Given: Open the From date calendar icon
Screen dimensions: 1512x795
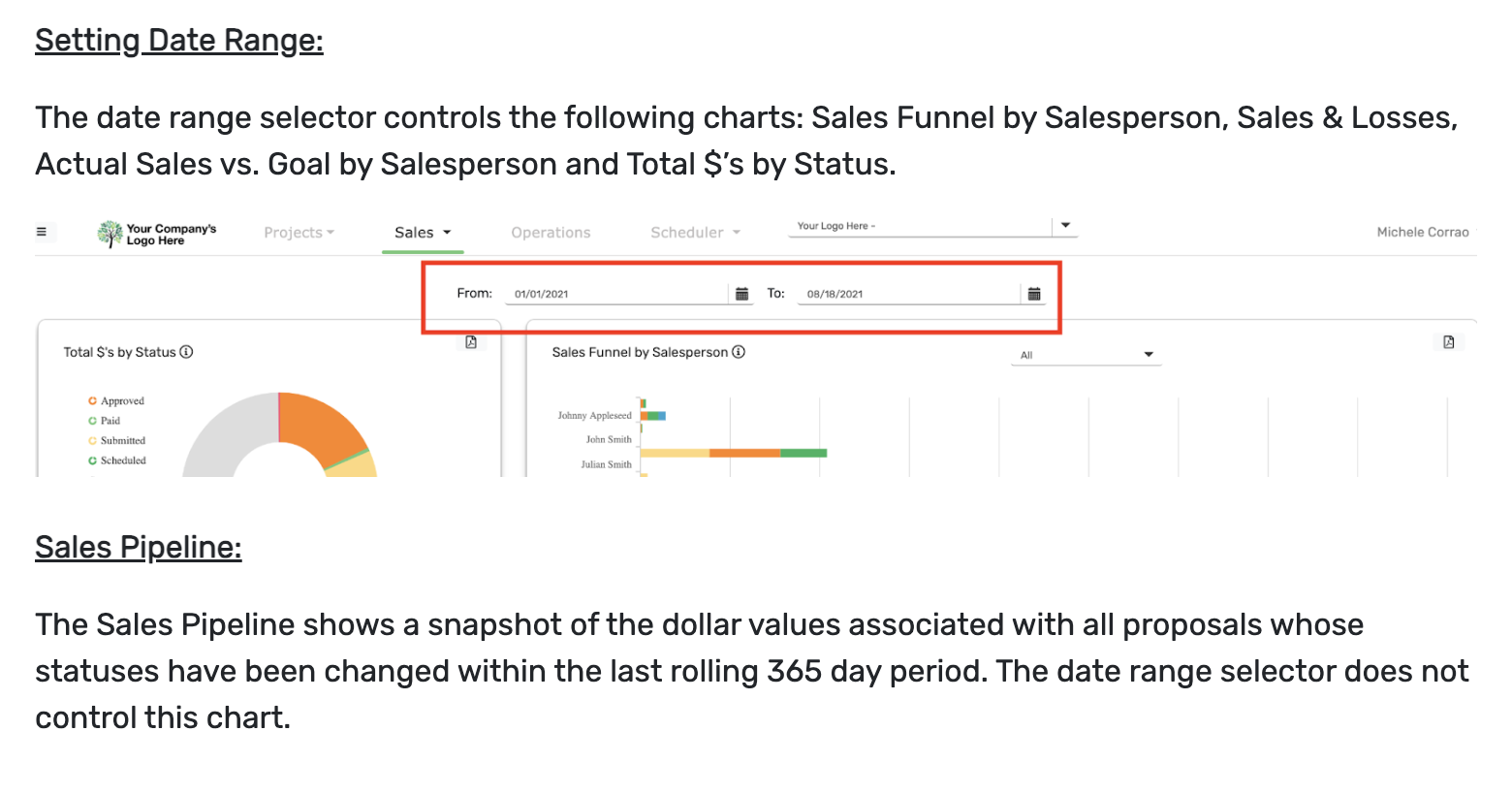Looking at the screenshot, I should (742, 294).
